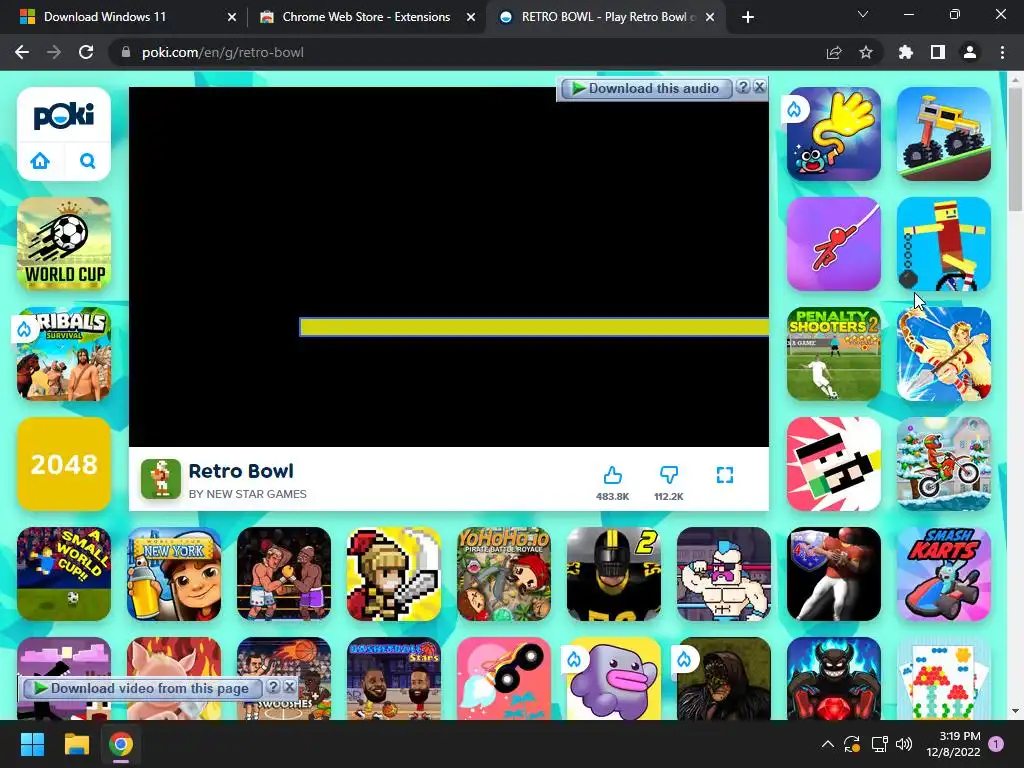Open the Windows Start menu
1024x768 pixels.
point(32,744)
